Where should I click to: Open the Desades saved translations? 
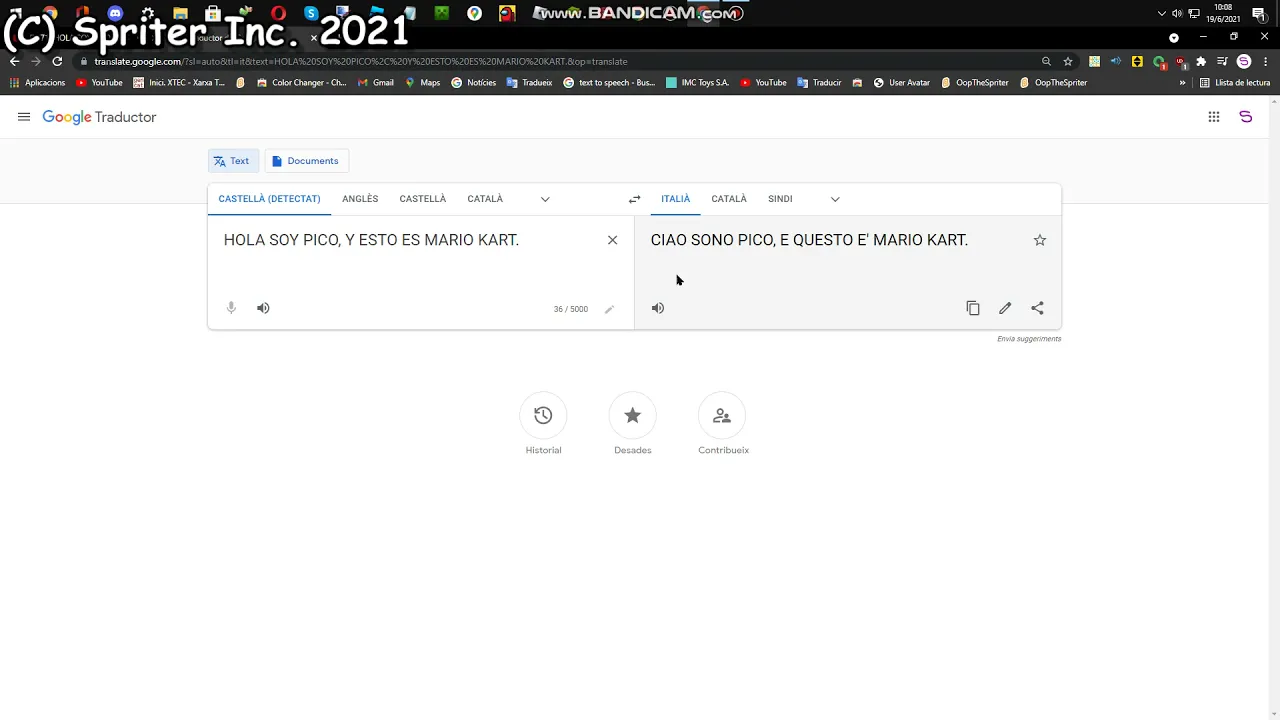click(x=632, y=415)
